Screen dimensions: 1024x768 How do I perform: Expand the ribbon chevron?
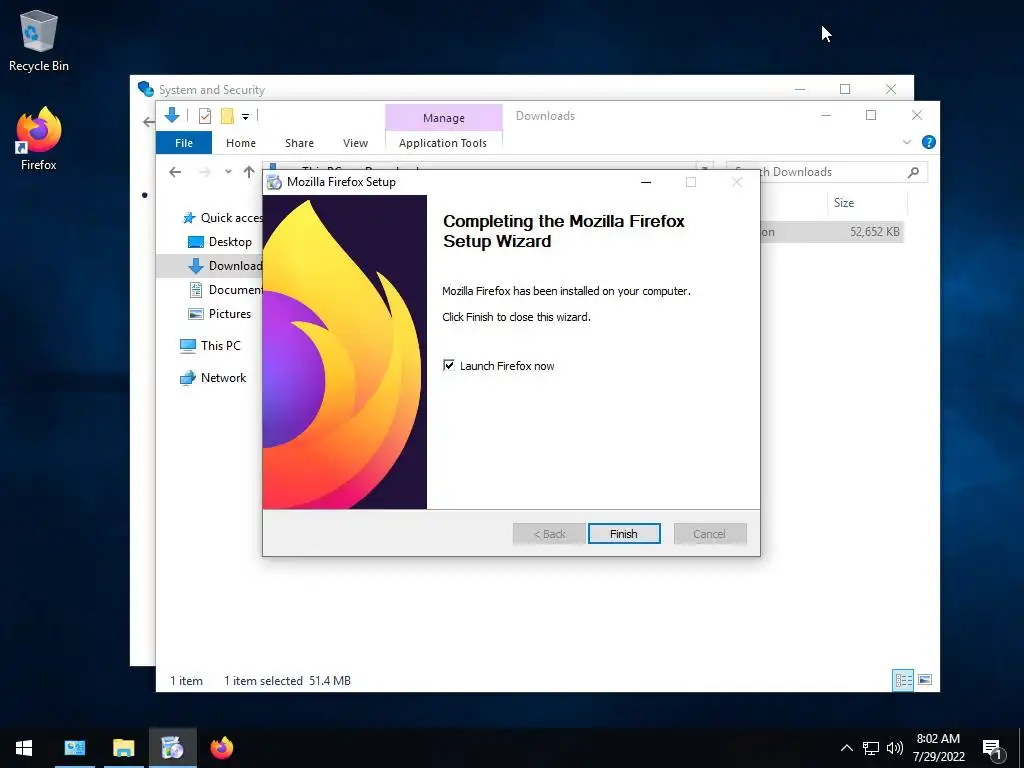(906, 142)
